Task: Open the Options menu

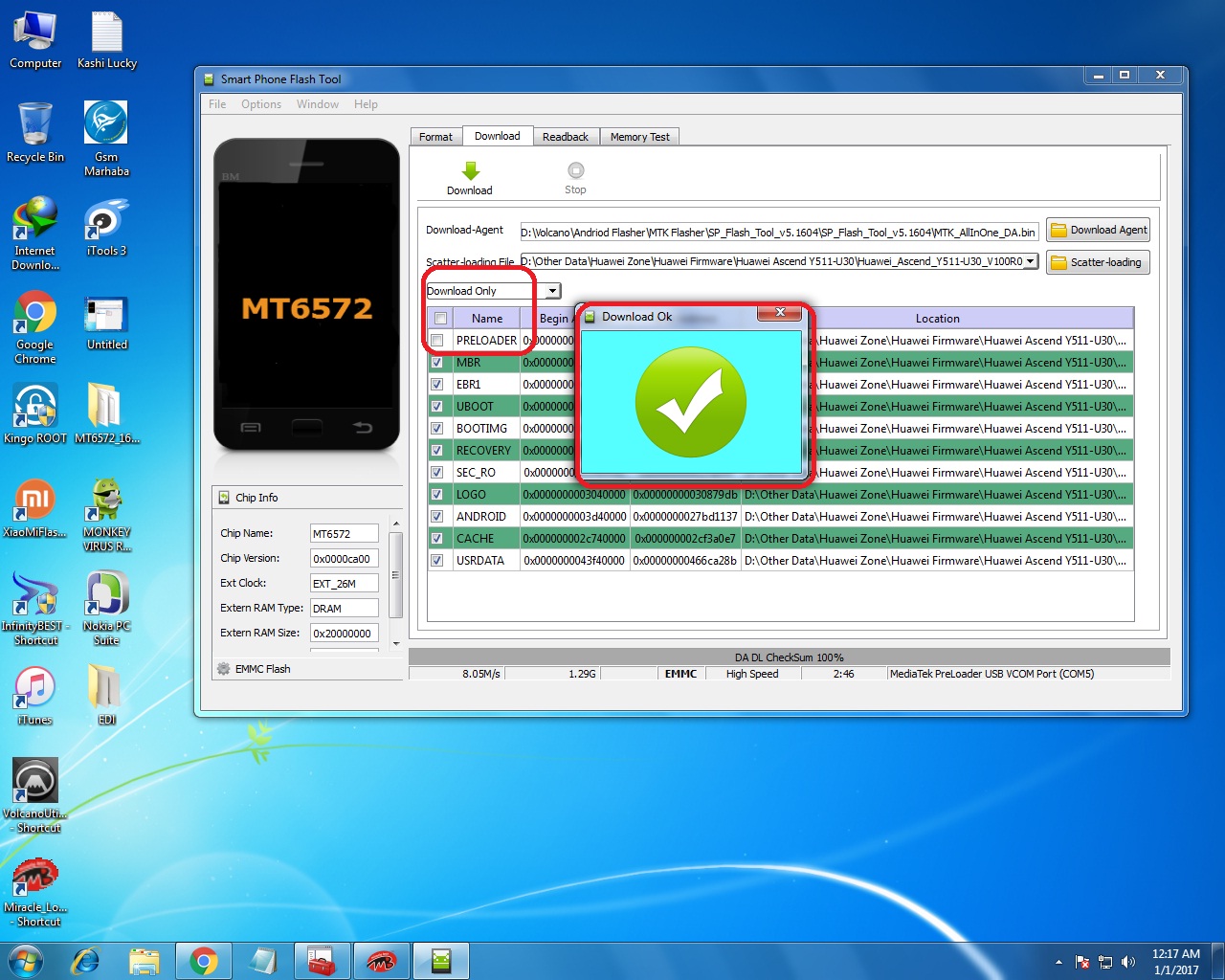Action: point(261,104)
